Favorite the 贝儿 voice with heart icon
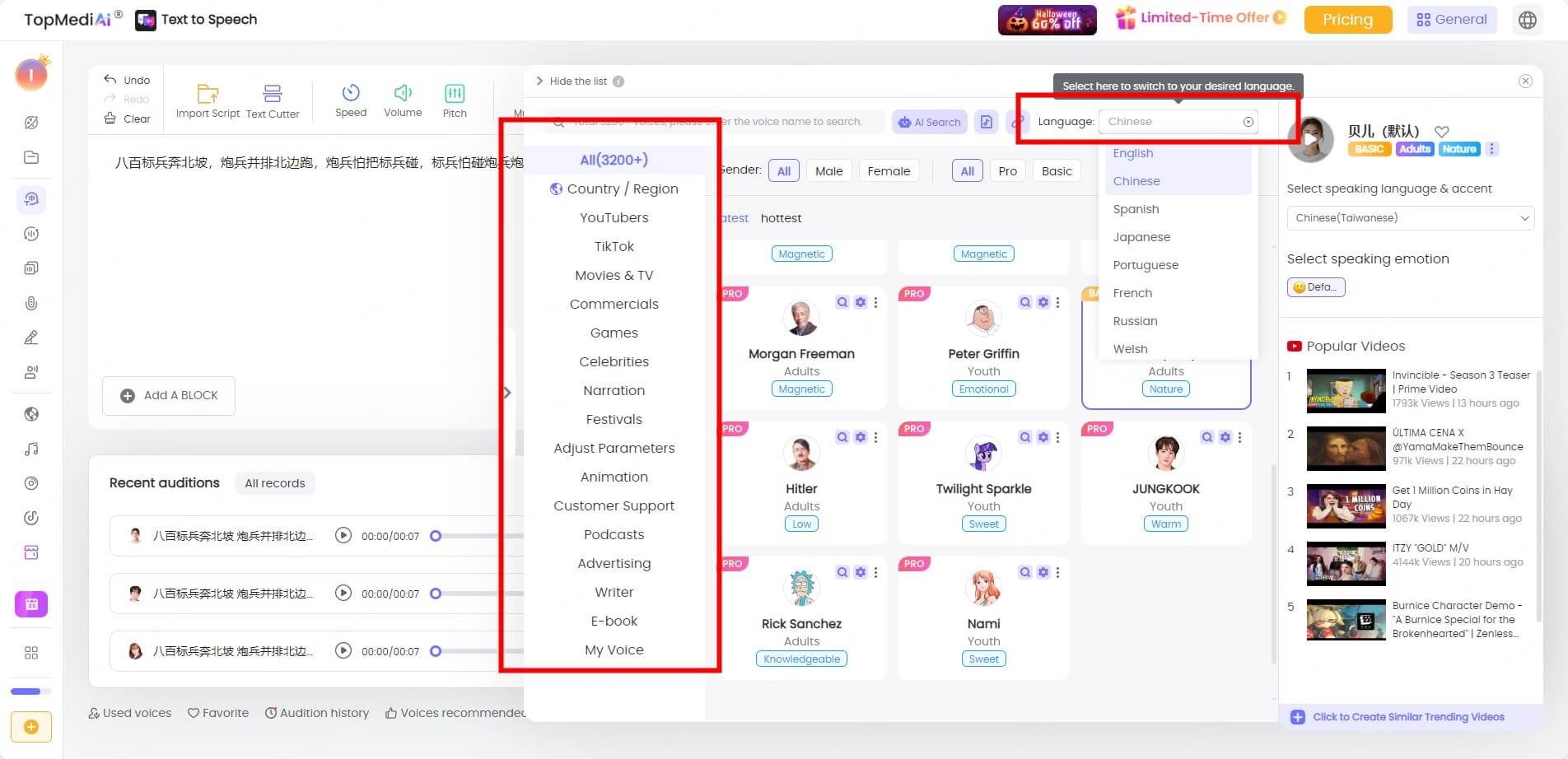The height and width of the screenshot is (759, 1568). pos(1441,131)
